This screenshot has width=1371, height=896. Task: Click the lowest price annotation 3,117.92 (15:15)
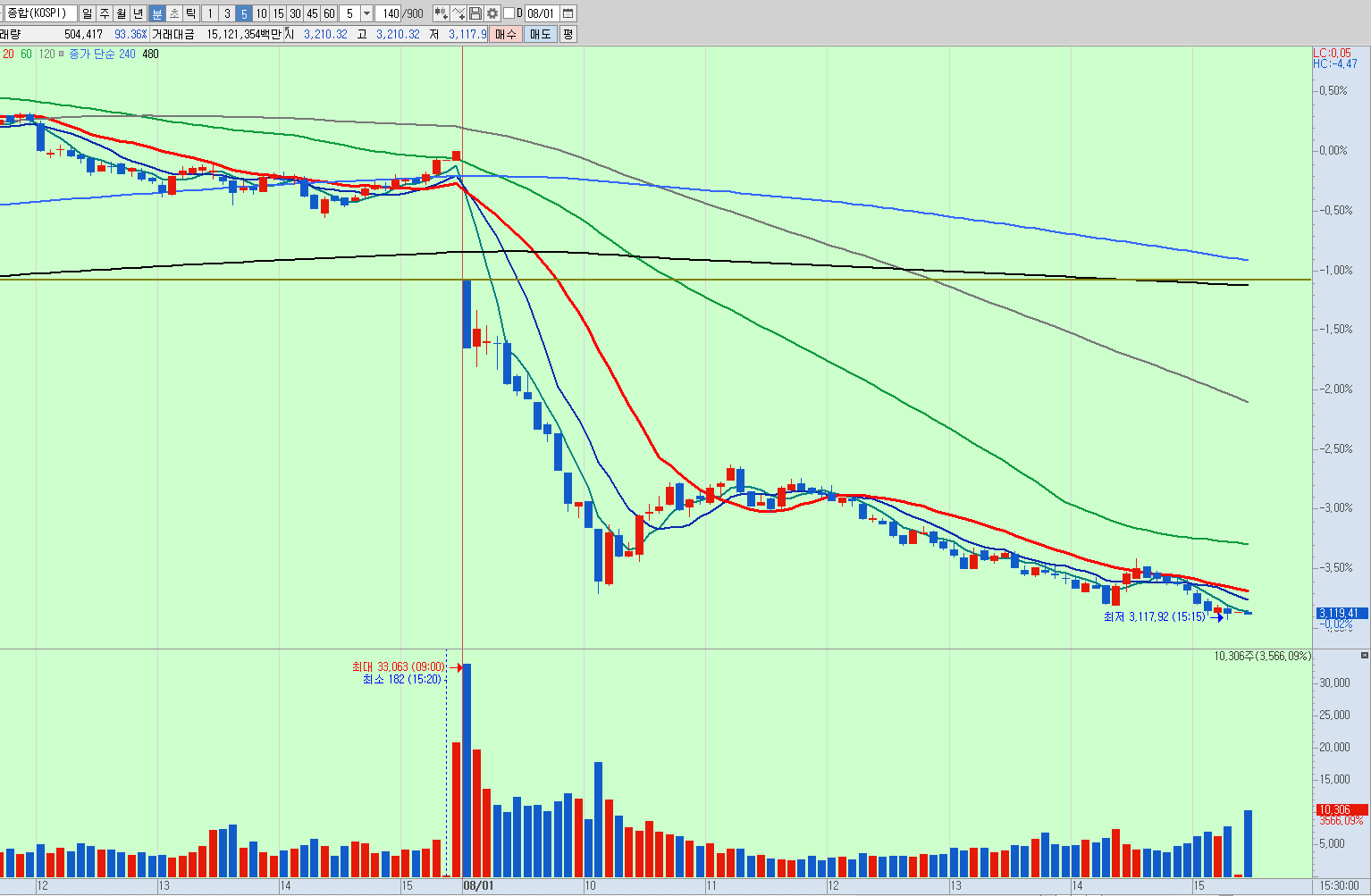tap(1154, 616)
